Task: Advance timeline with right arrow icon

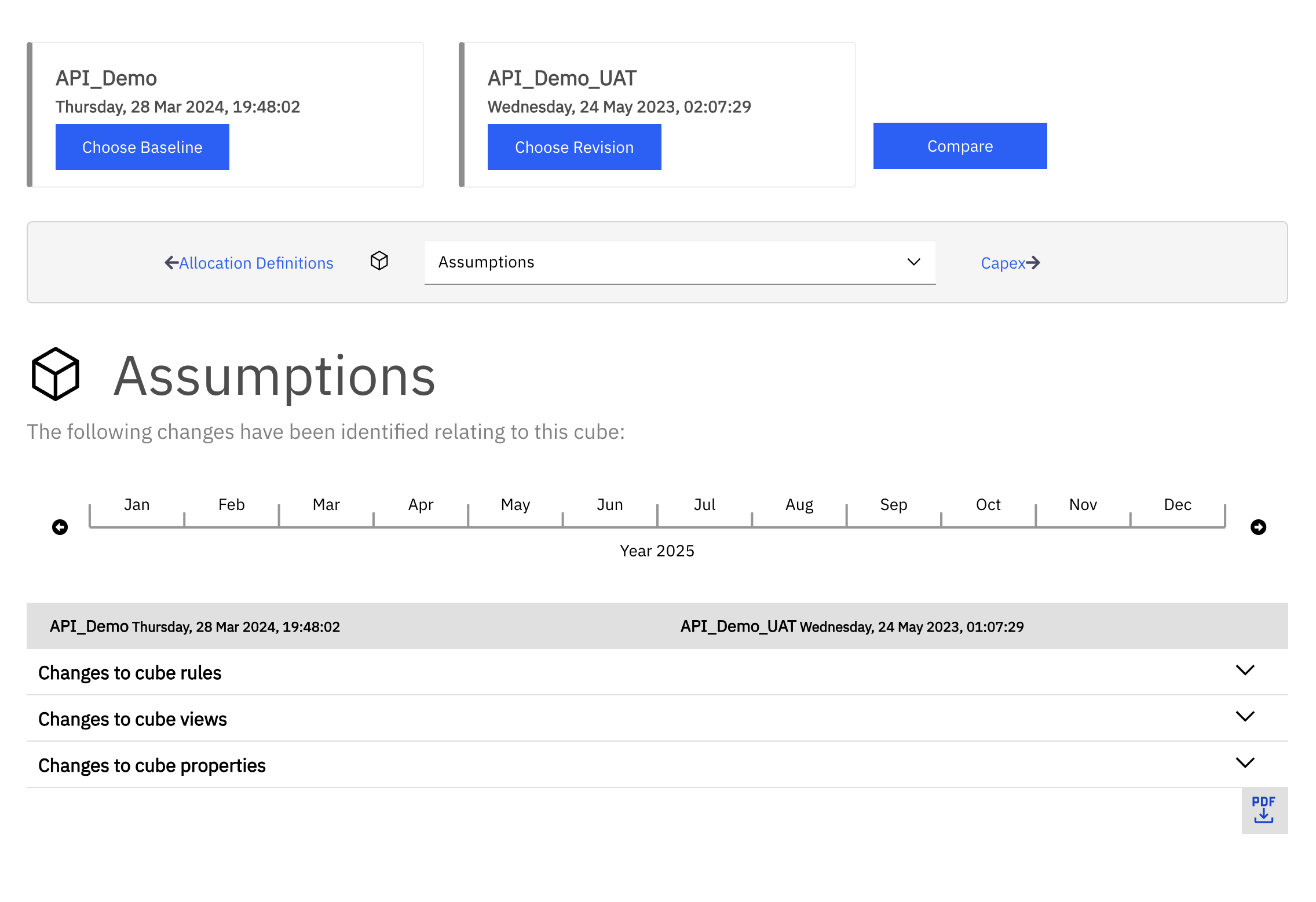Action: click(x=1258, y=527)
